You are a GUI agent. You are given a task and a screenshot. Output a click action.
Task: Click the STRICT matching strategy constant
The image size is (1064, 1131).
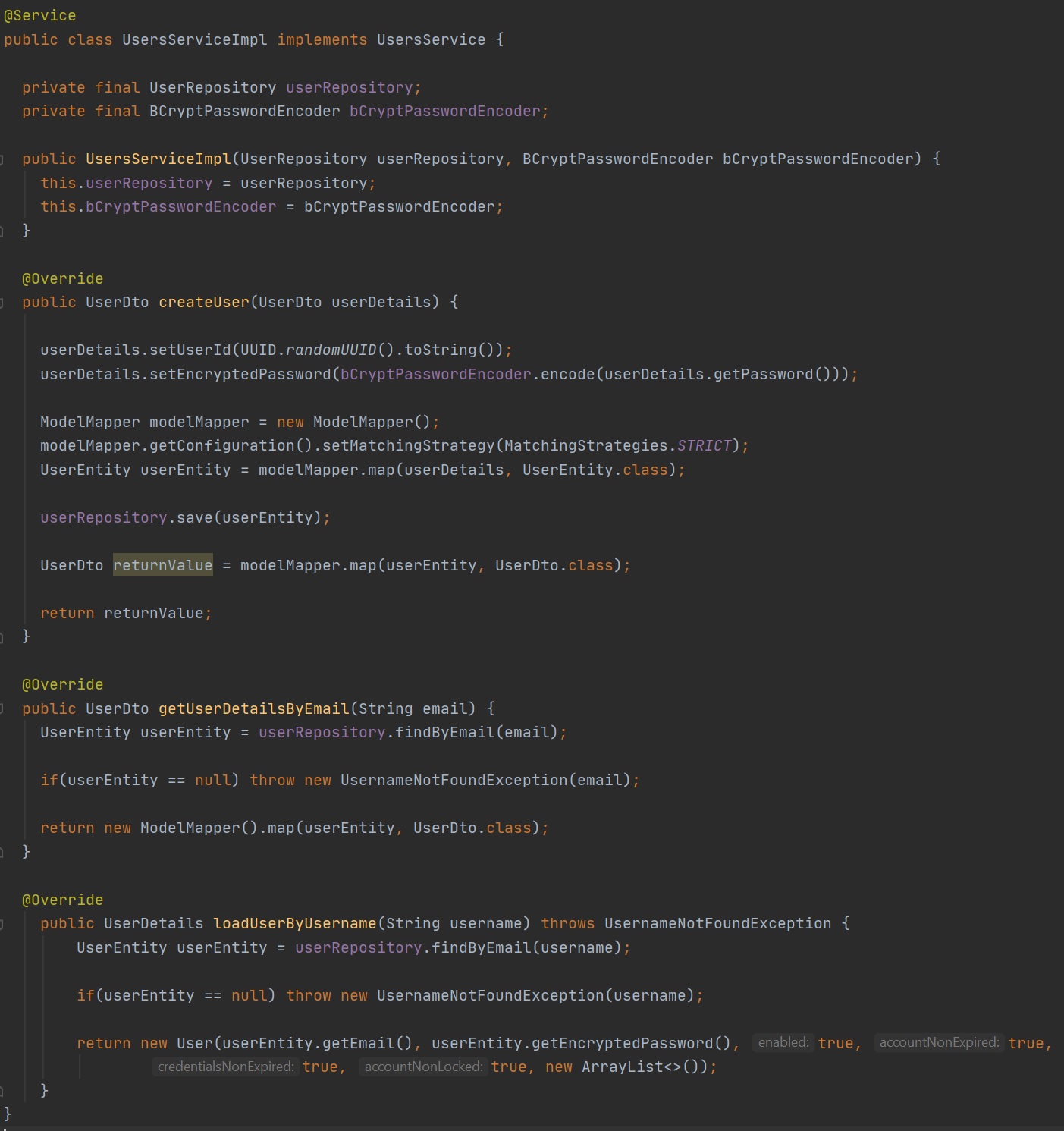[x=704, y=445]
